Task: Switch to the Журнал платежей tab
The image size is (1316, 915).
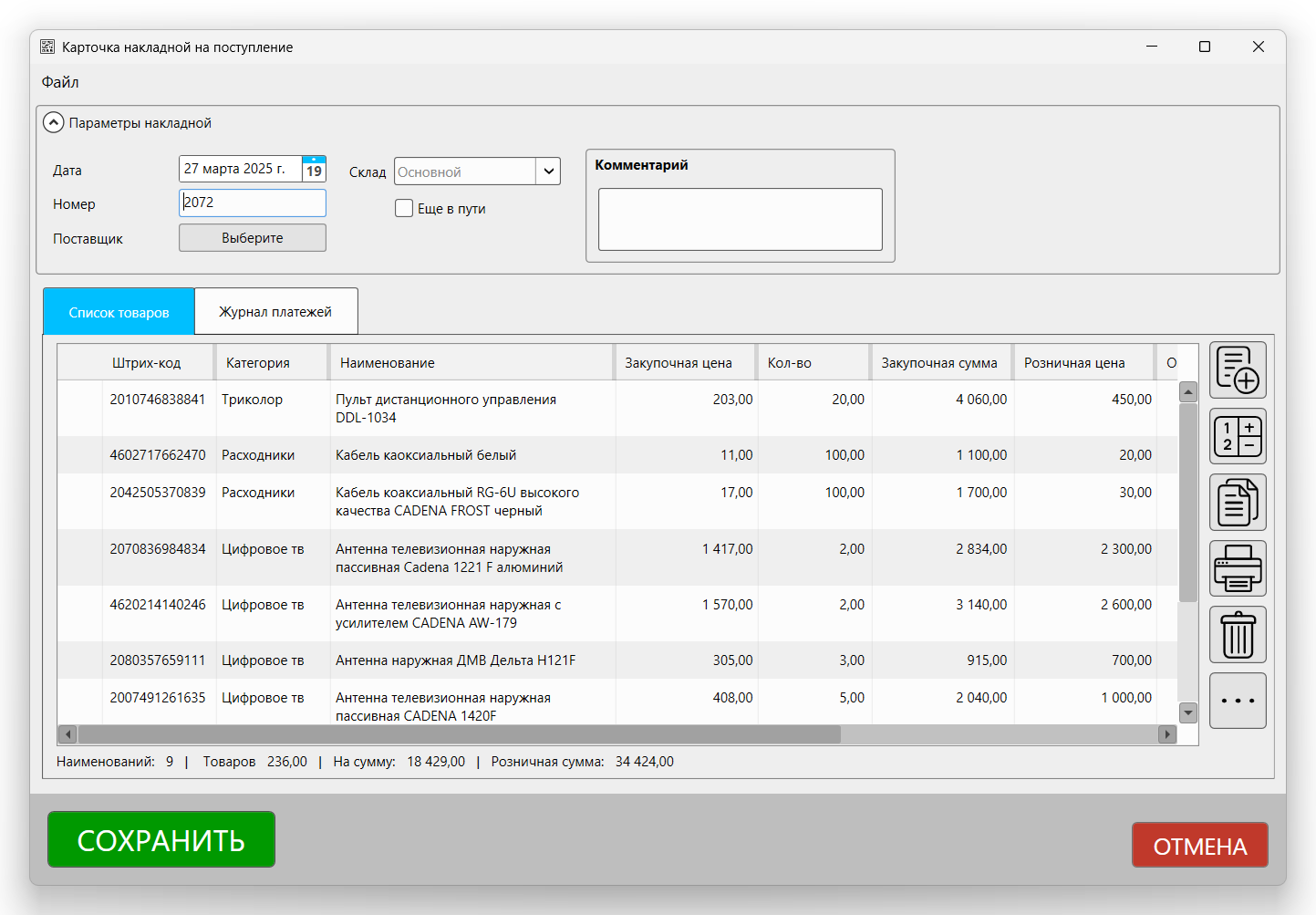Action: point(275,312)
